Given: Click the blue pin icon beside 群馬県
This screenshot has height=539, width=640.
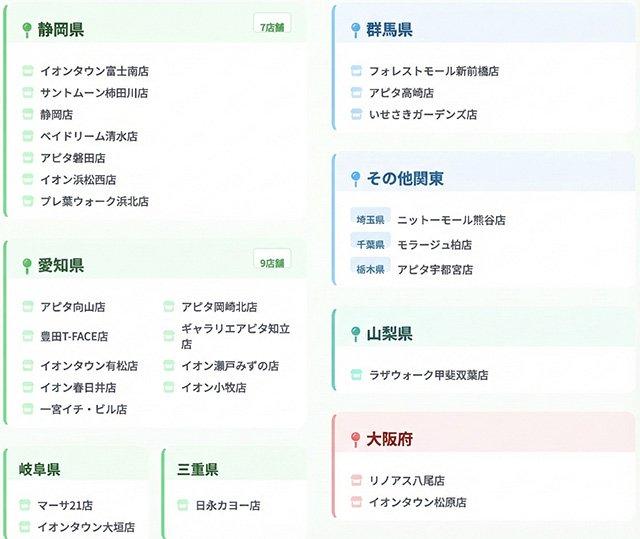Looking at the screenshot, I should (355, 30).
